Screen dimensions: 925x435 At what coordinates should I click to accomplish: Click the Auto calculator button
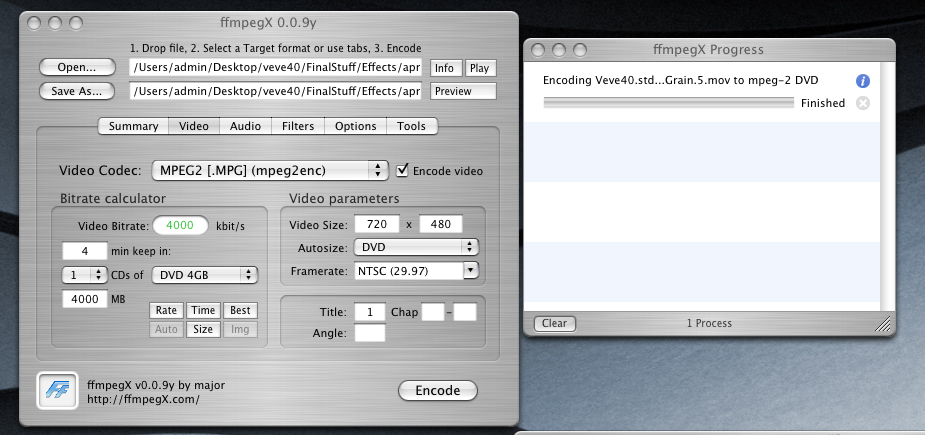click(x=166, y=329)
